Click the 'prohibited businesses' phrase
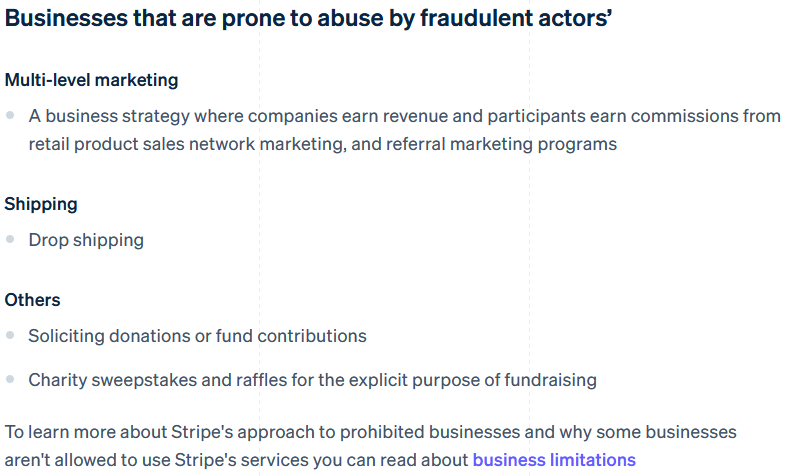 coord(430,432)
